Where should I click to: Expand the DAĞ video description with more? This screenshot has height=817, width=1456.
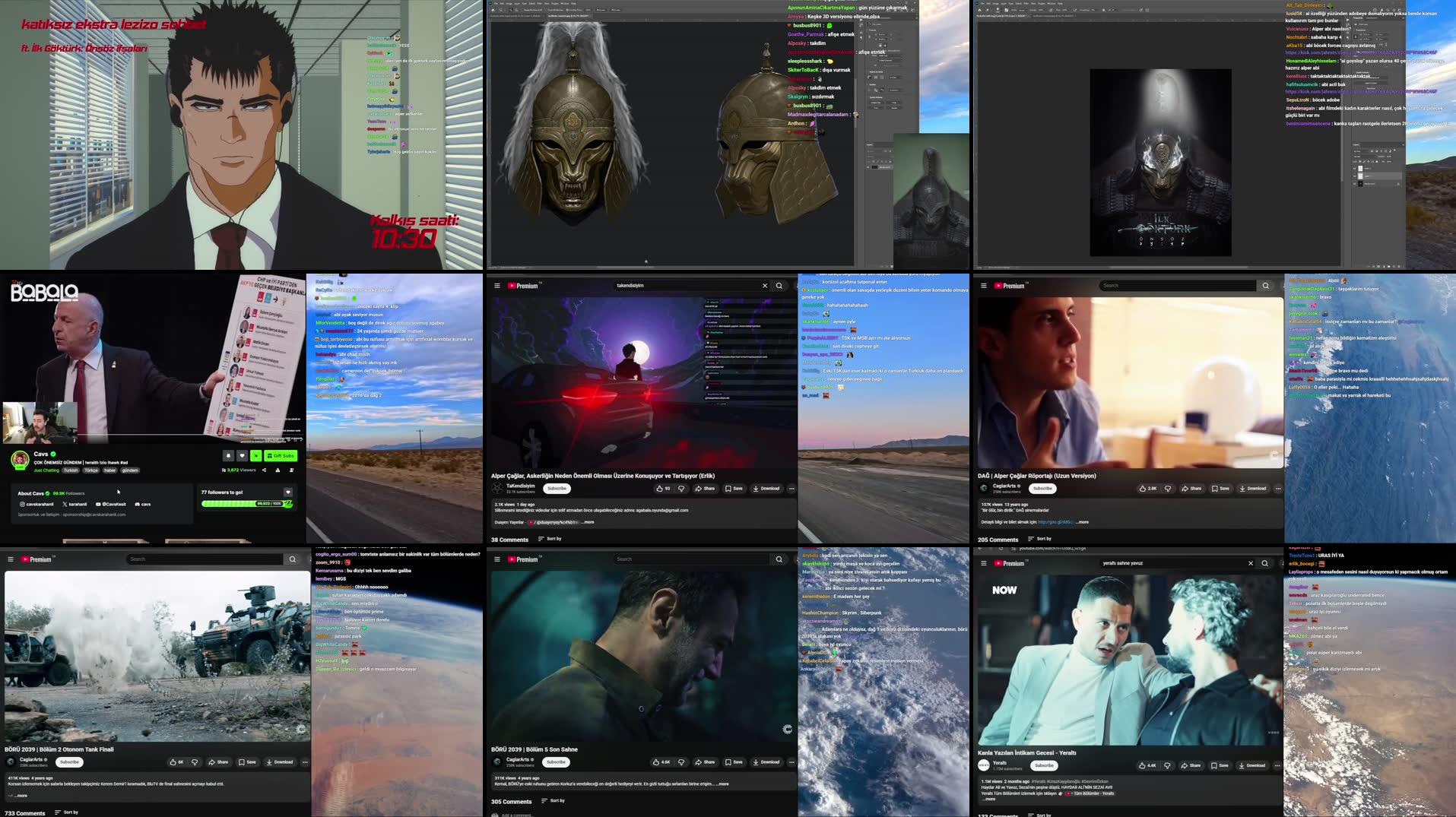(1083, 522)
